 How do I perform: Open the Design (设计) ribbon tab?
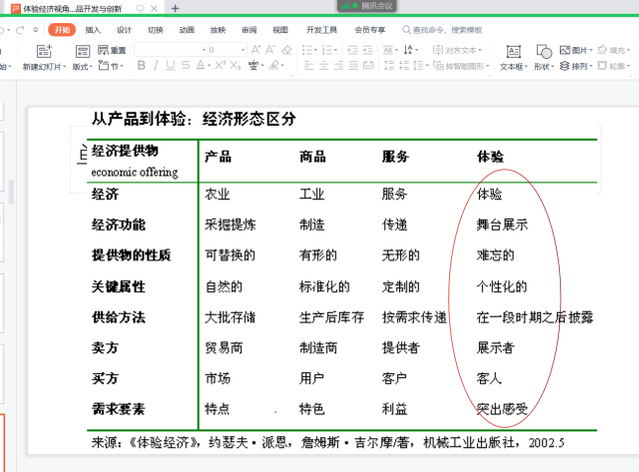124,30
